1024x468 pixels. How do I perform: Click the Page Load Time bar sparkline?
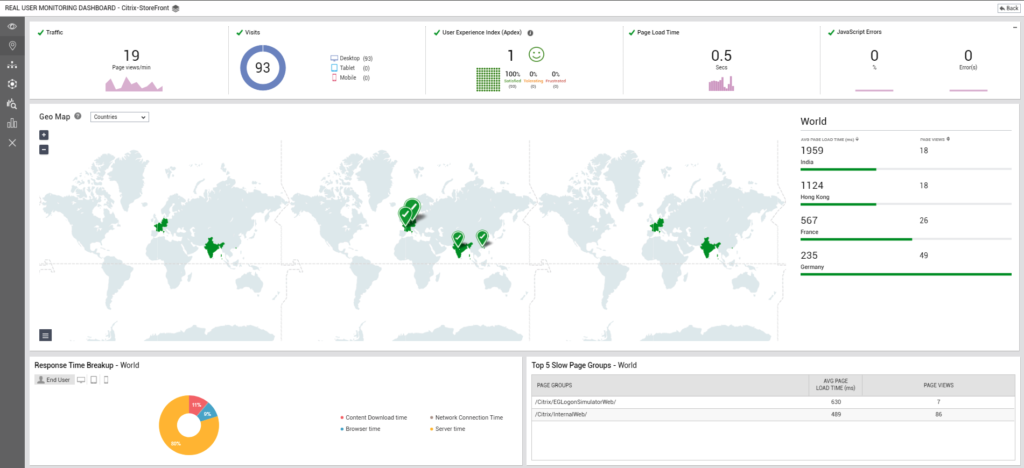point(722,84)
